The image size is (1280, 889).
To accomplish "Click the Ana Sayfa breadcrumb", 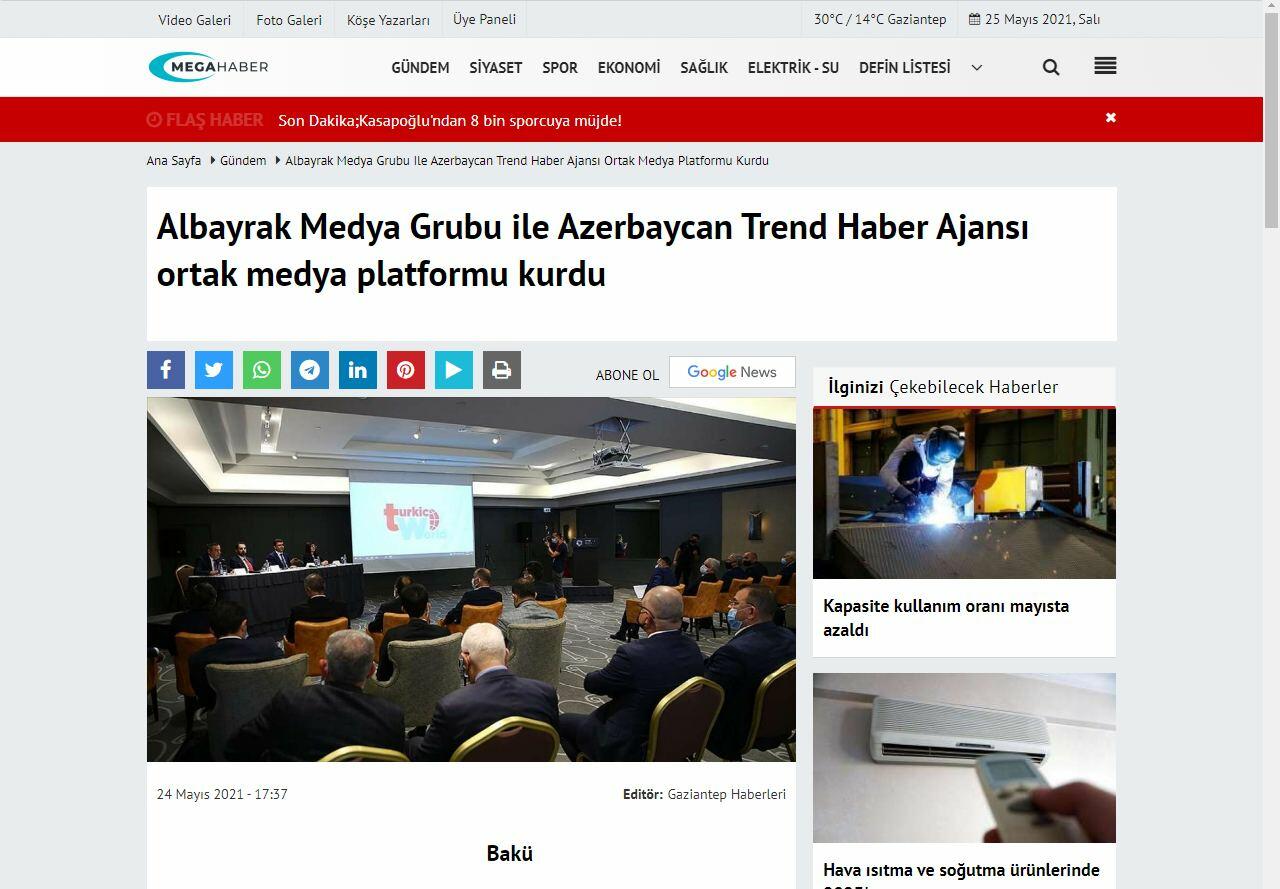I will tap(174, 160).
